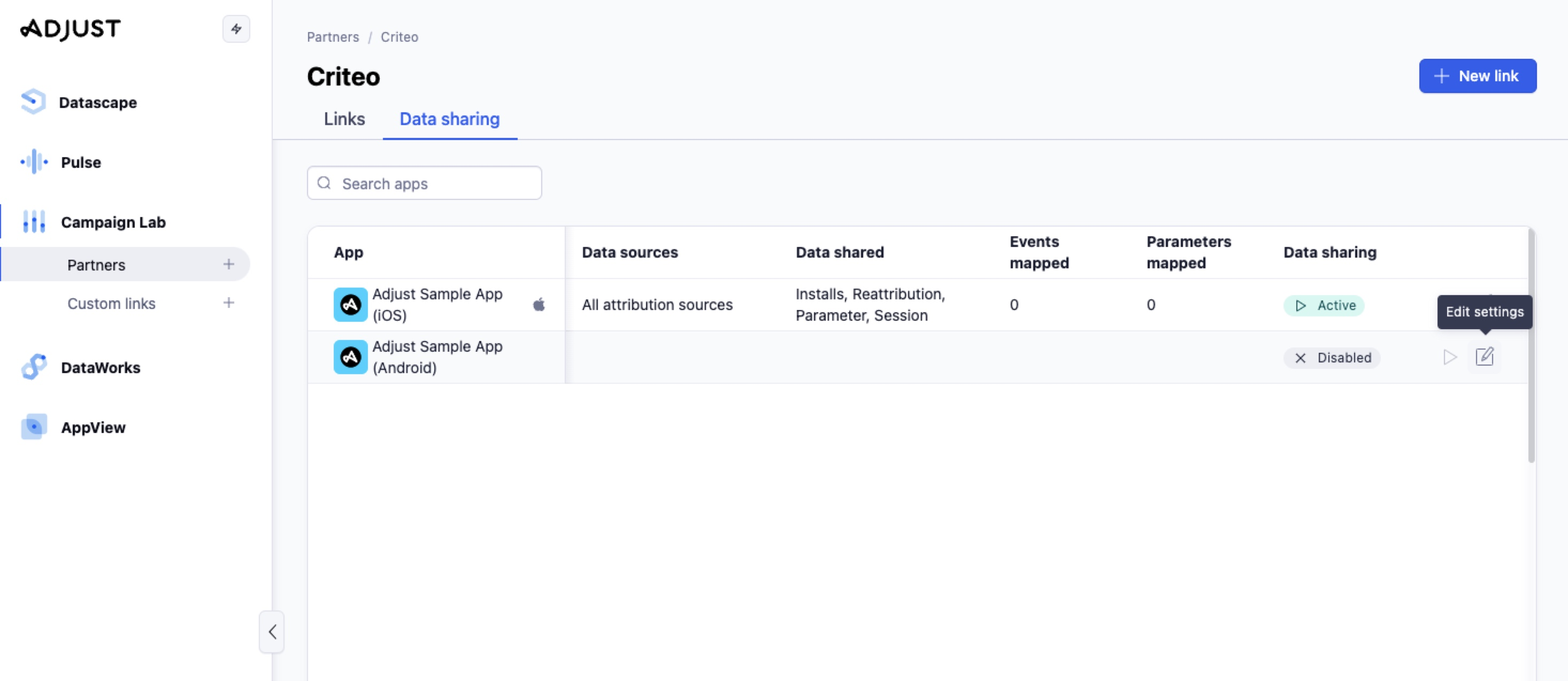Viewport: 1568px width, 681px height.
Task: Select the Data sharing tab
Action: pos(450,119)
